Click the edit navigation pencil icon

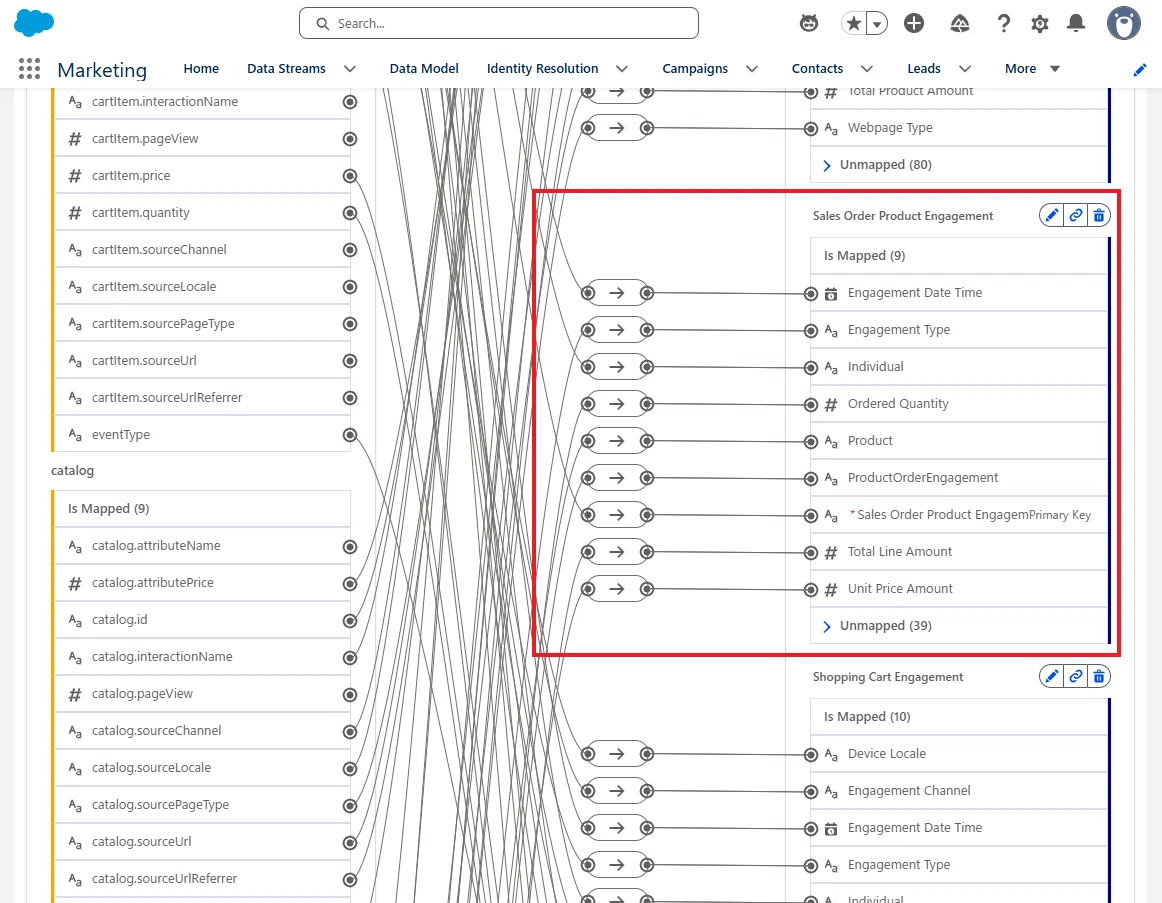1140,69
